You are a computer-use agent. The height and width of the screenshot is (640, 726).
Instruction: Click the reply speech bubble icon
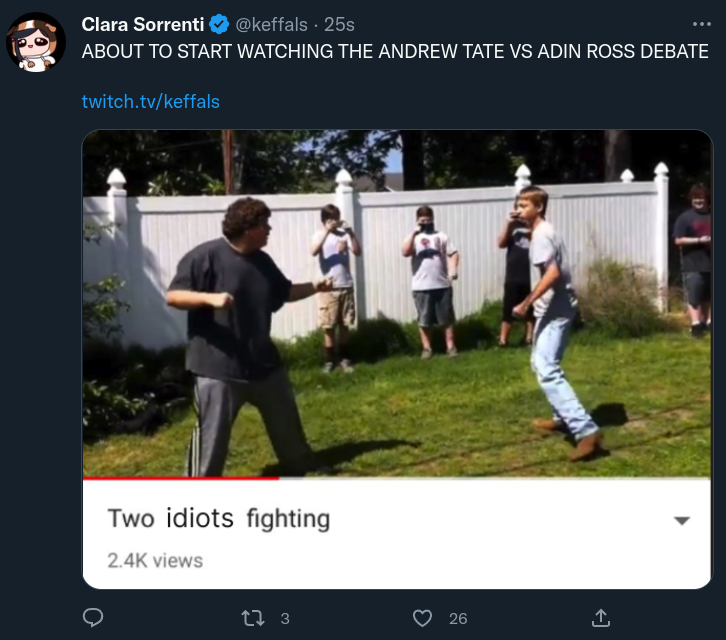(93, 618)
